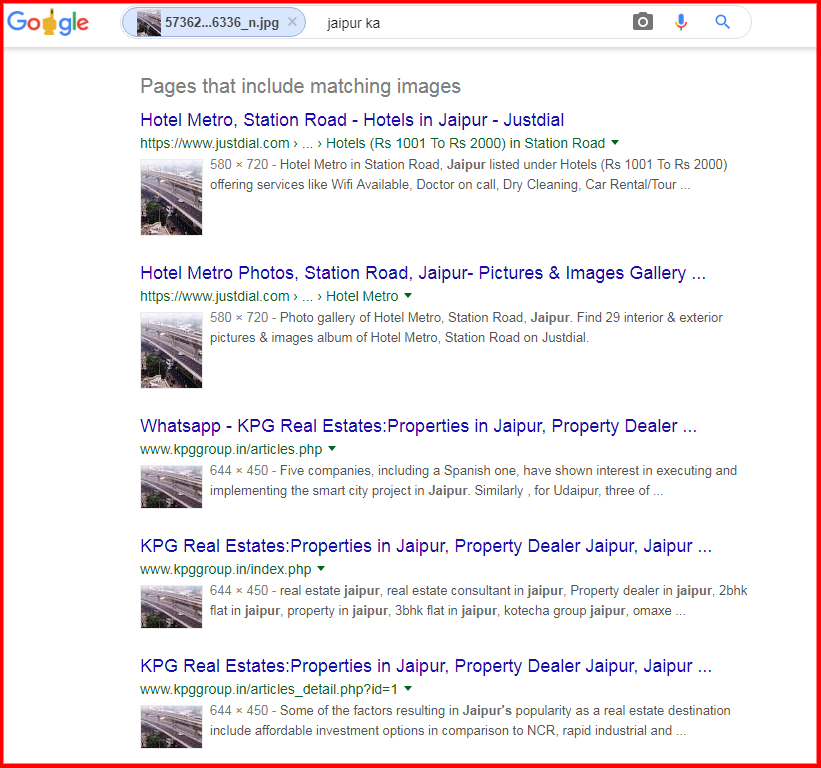Expand dropdown arrow after 'Hotels (Rs 1001 To Rs 2000) in Station Road'
Screen dimensions: 821x768
tap(615, 142)
